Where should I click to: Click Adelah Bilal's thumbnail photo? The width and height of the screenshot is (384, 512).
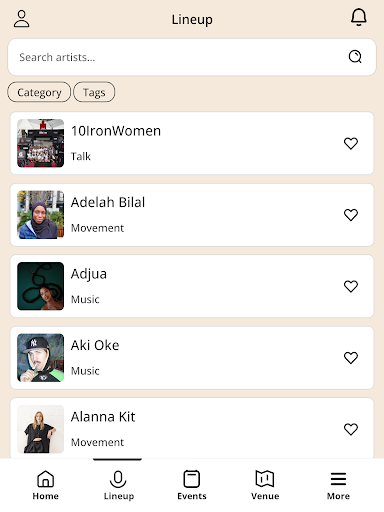coord(40,215)
